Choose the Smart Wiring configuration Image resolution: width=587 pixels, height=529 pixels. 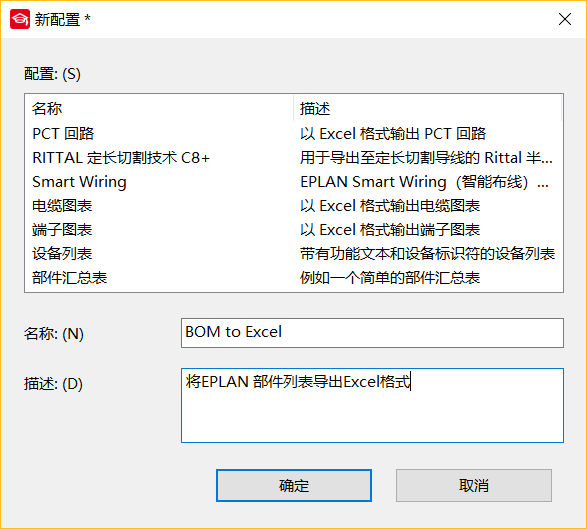tap(294, 182)
